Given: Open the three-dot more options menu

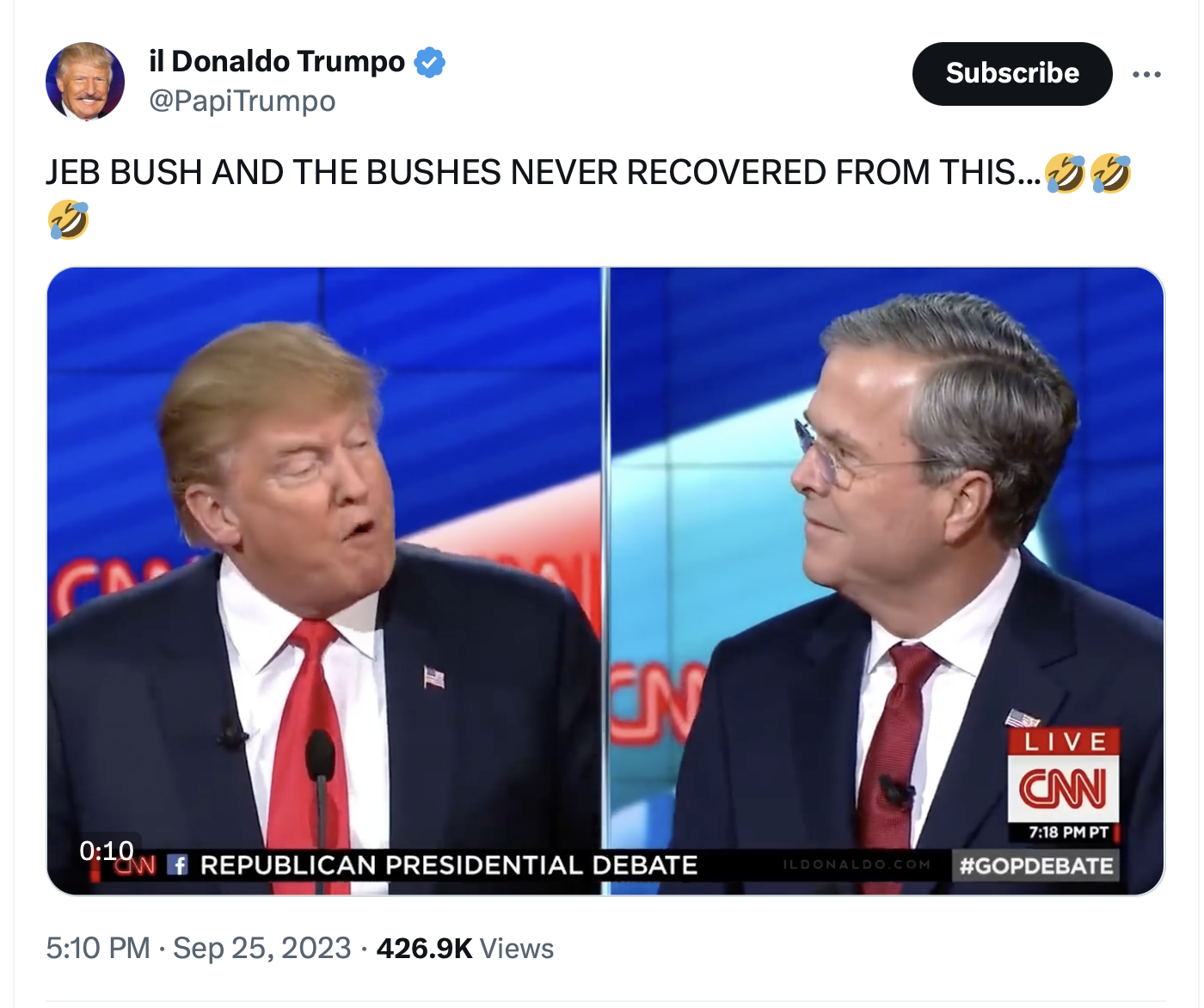Looking at the screenshot, I should point(1146,75).
